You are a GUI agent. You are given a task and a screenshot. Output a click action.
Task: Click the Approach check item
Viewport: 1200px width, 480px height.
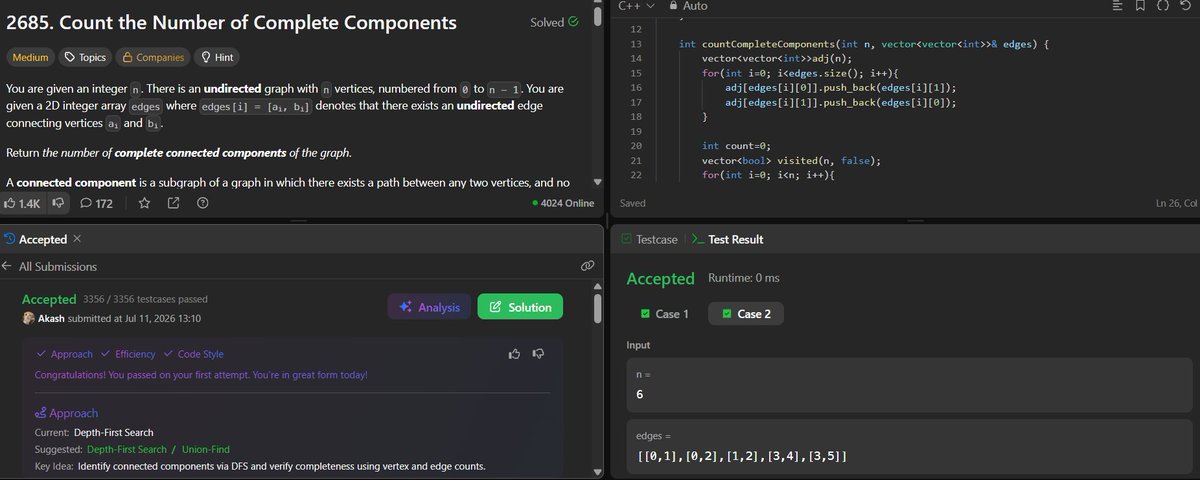(64, 354)
